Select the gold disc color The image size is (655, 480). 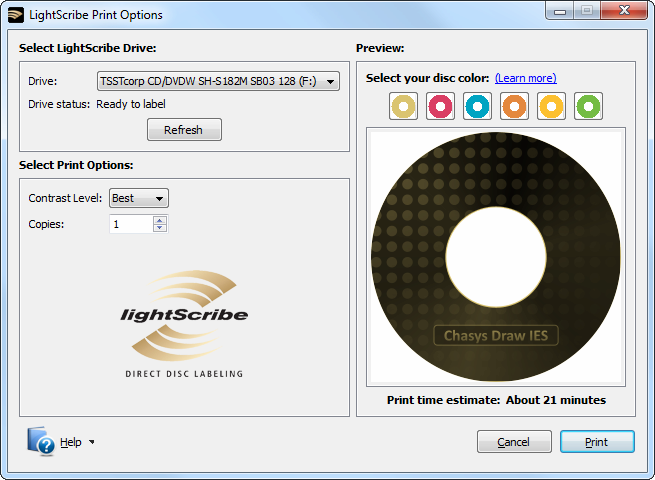(x=403, y=106)
